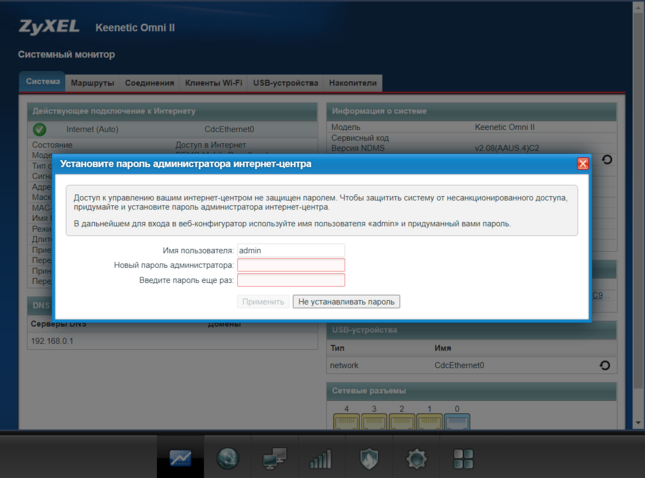Screen dimensions: 645x478
Task: Switch to the USB-устройства tab
Action: pyautogui.click(x=285, y=83)
